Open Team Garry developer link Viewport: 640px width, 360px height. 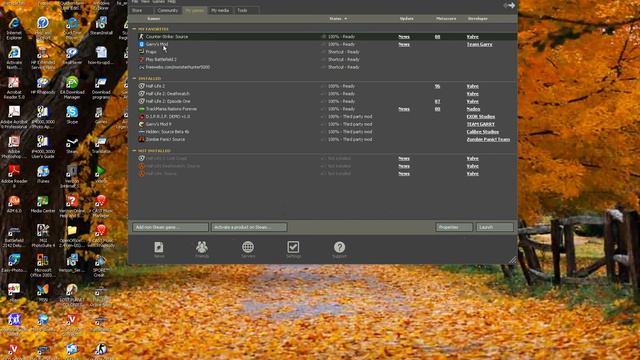click(480, 44)
